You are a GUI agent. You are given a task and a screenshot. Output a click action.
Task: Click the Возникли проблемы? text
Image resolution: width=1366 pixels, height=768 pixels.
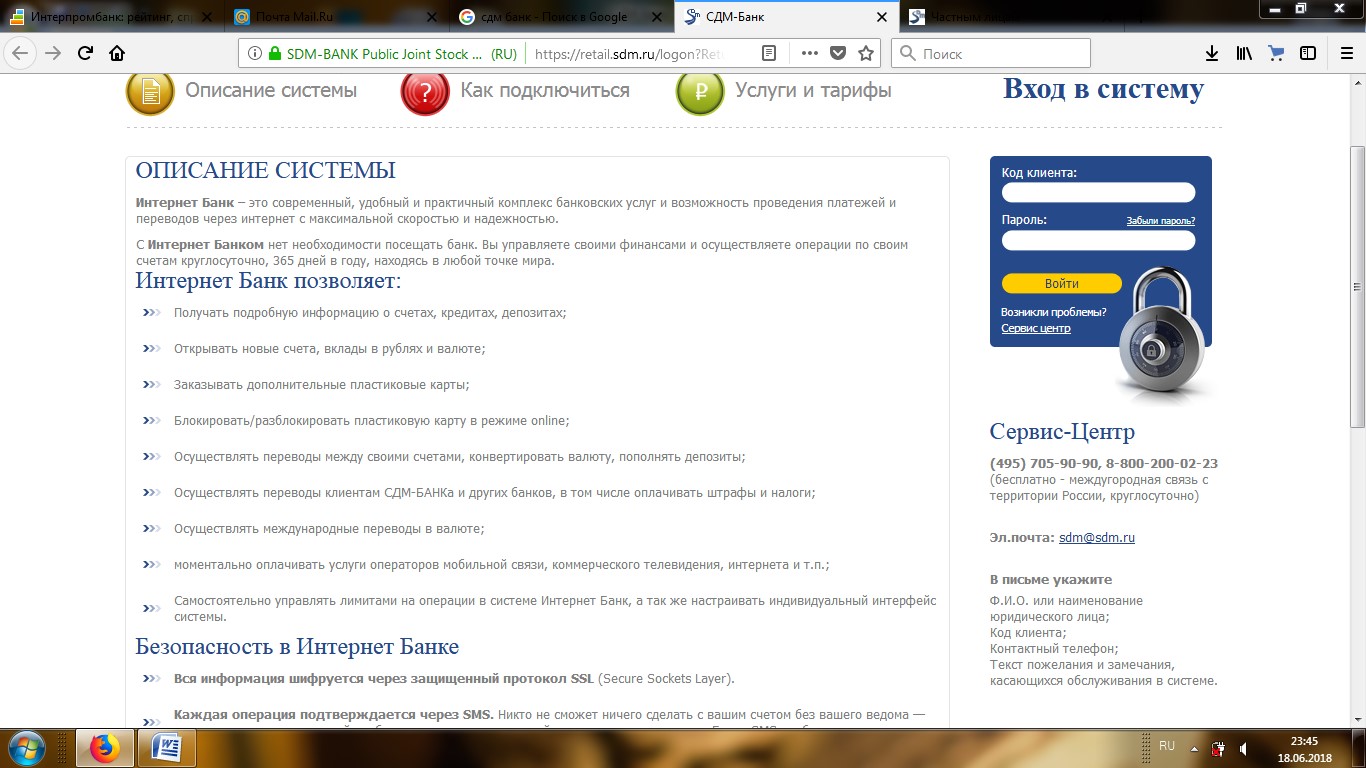coord(1054,312)
